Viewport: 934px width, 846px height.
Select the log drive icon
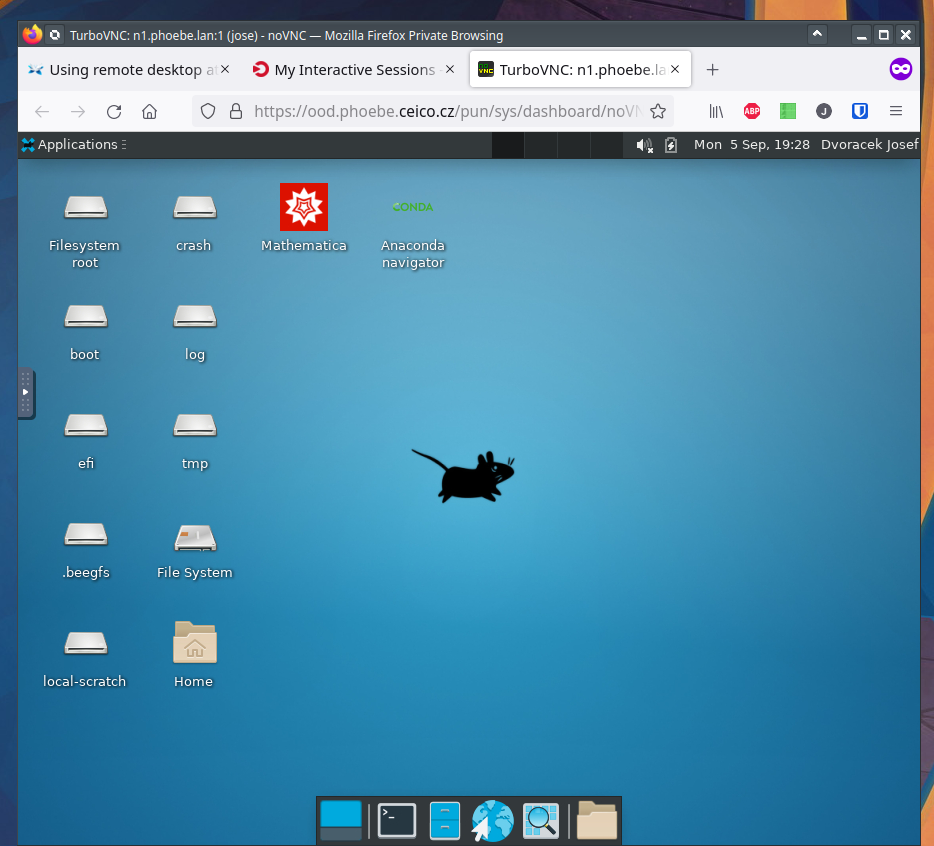(x=195, y=316)
